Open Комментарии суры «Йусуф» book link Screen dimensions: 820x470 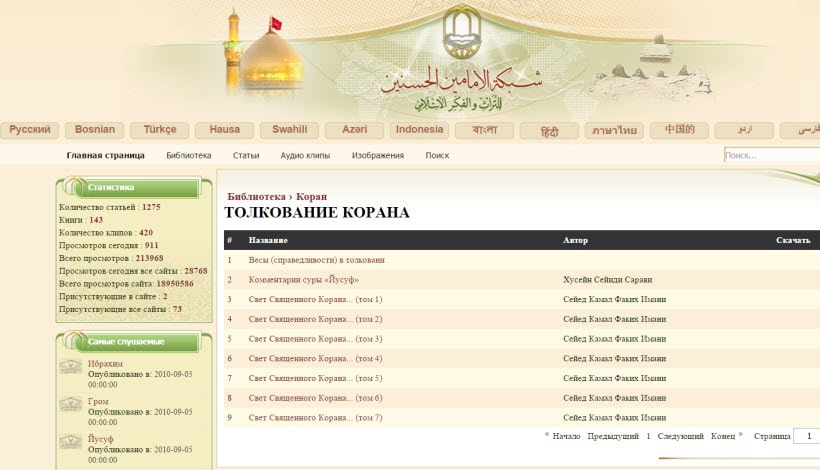coord(303,280)
